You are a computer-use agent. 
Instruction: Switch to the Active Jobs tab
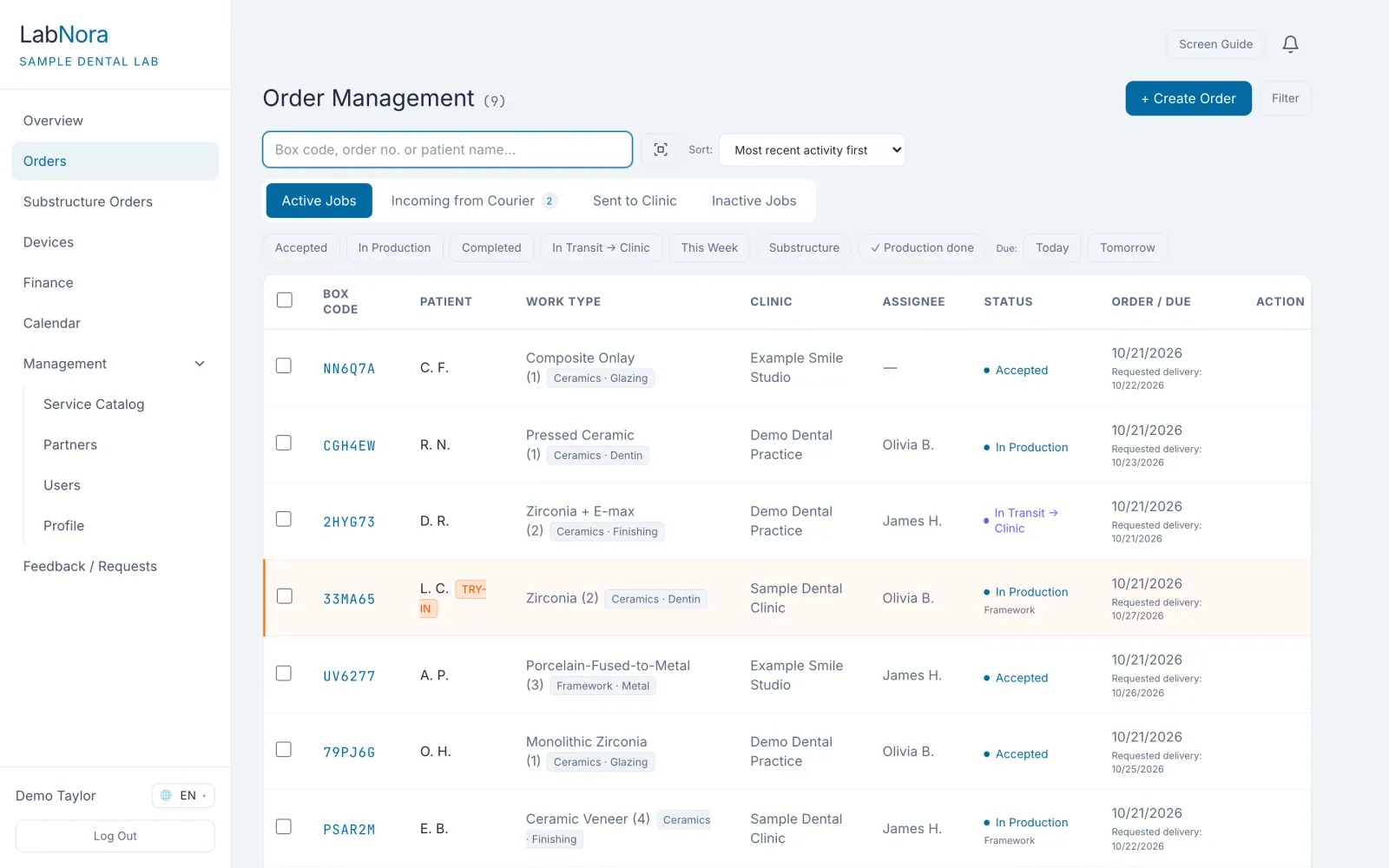[319, 201]
